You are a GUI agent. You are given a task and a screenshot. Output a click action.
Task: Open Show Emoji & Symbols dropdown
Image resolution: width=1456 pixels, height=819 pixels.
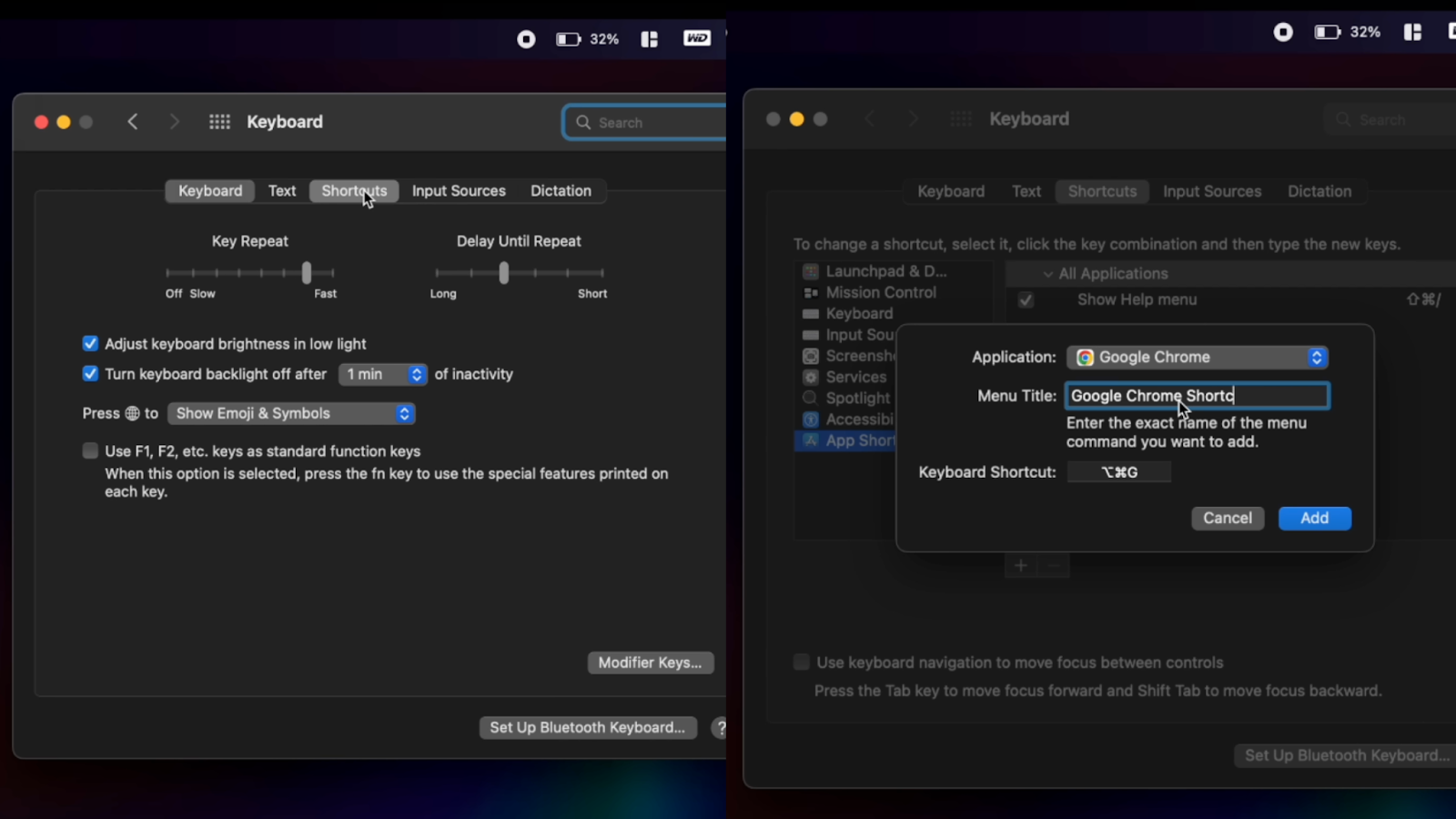pyautogui.click(x=291, y=413)
